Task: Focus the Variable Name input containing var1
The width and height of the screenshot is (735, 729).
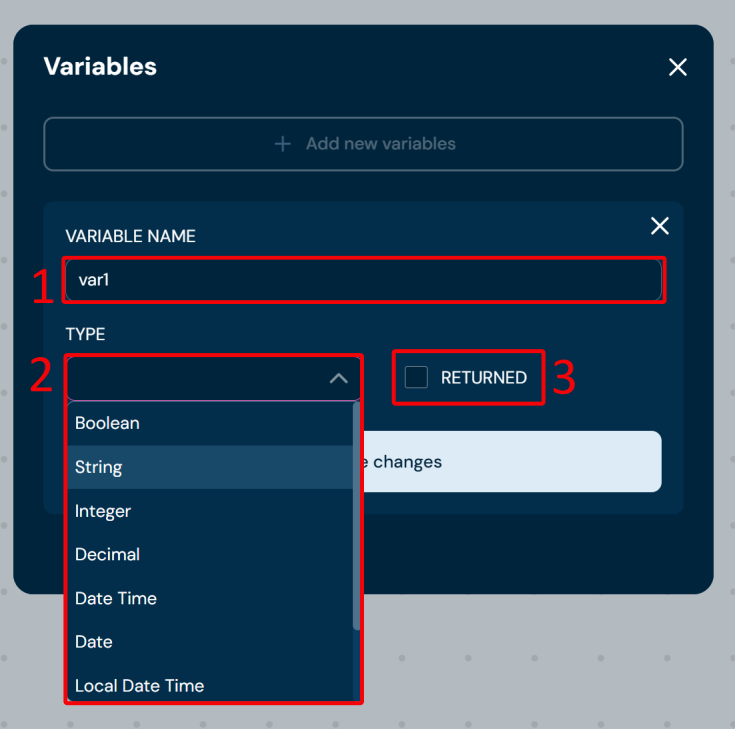Action: pyautogui.click(x=363, y=280)
